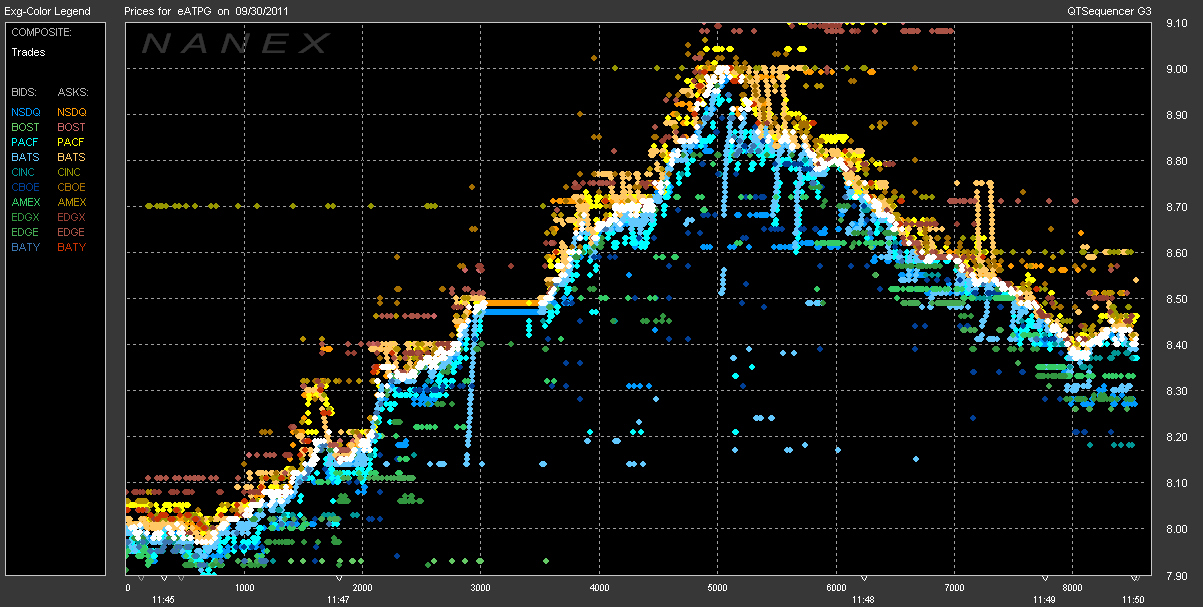1203x607 pixels.
Task: Select PACF in the ASKS column
Action: [x=73, y=142]
